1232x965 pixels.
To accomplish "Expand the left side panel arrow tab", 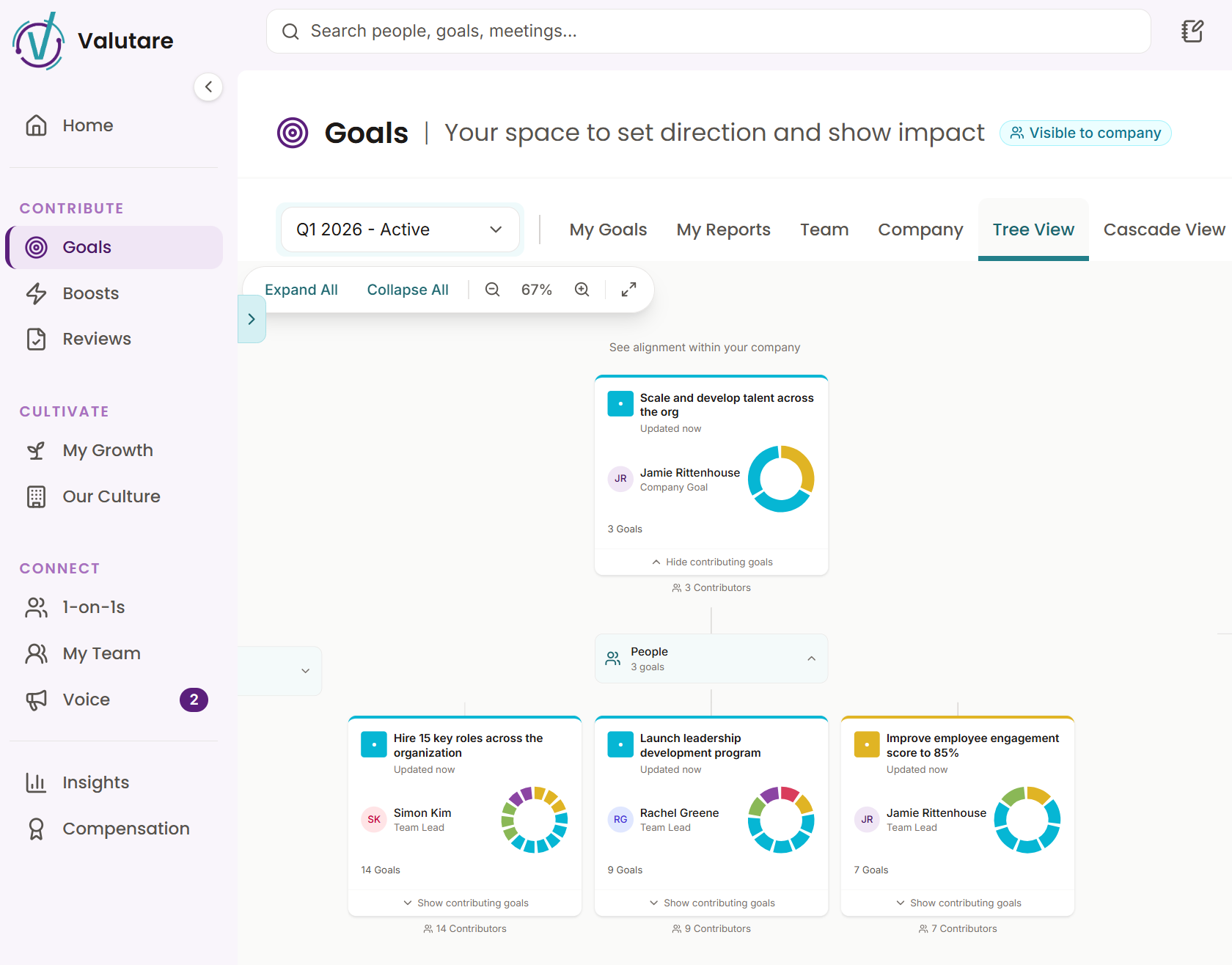I will coord(252,319).
